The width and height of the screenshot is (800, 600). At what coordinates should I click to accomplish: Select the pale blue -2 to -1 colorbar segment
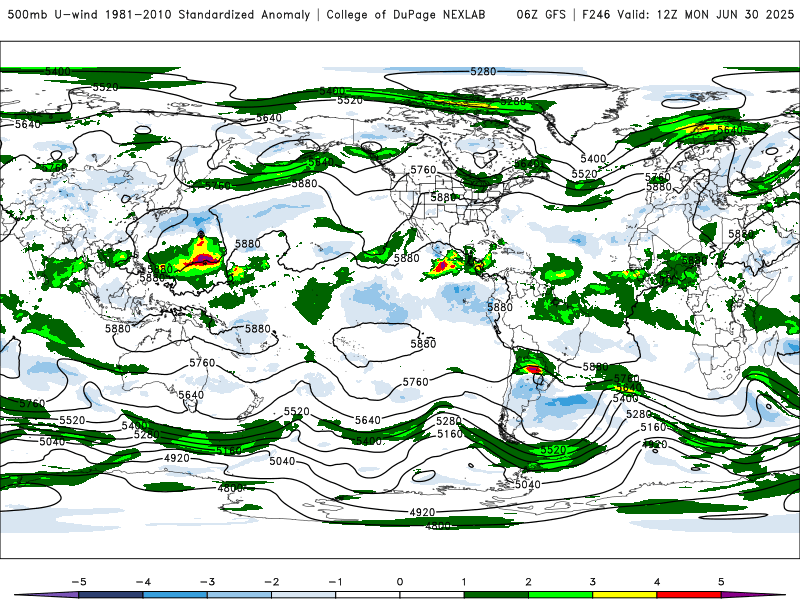(x=304, y=595)
